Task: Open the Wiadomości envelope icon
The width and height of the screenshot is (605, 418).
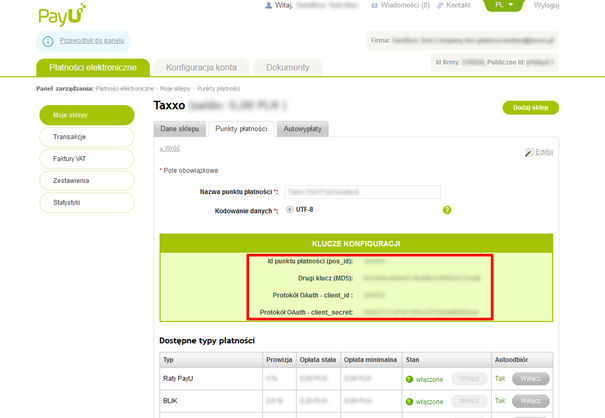Action: point(374,5)
